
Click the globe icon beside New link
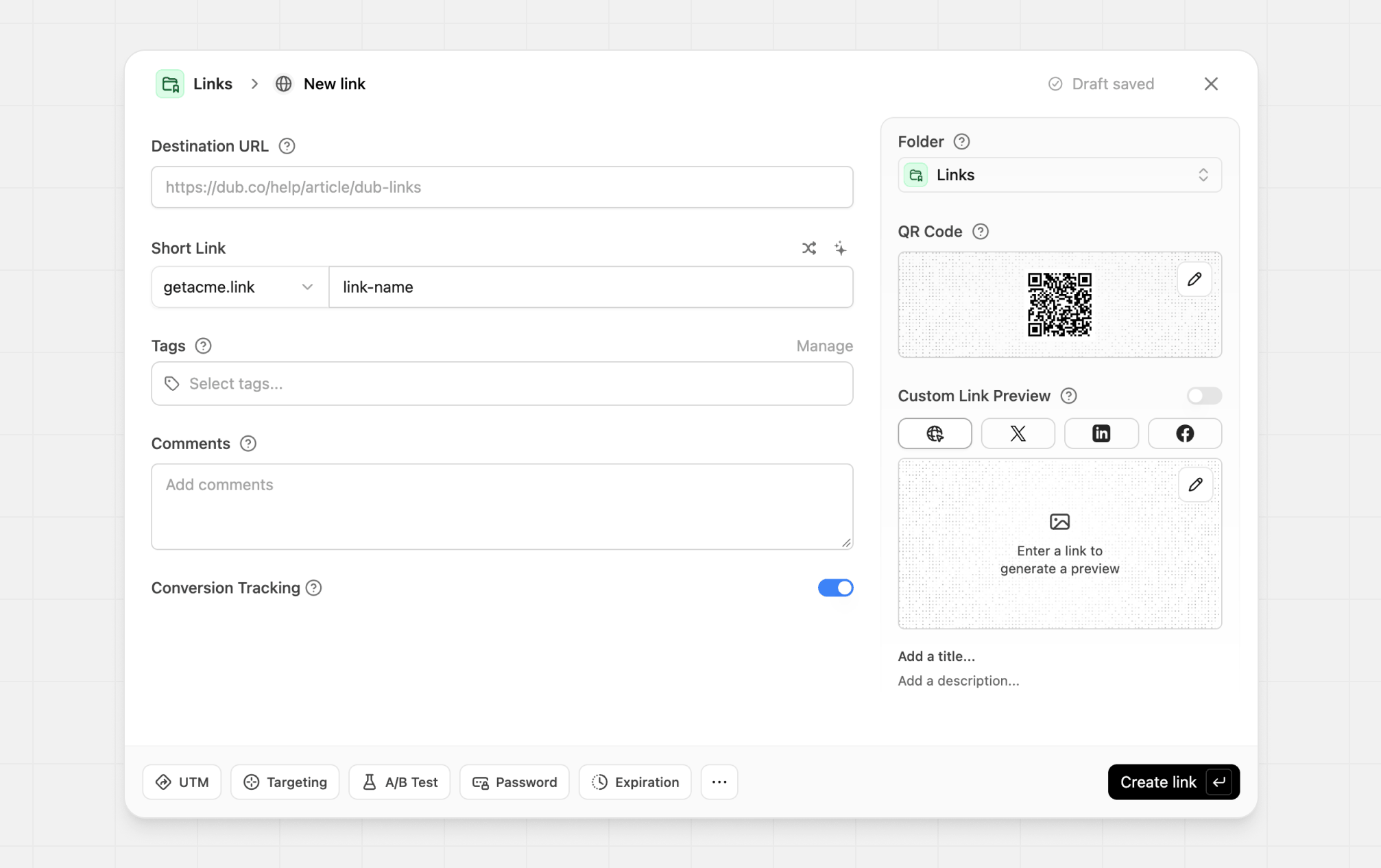(x=283, y=84)
